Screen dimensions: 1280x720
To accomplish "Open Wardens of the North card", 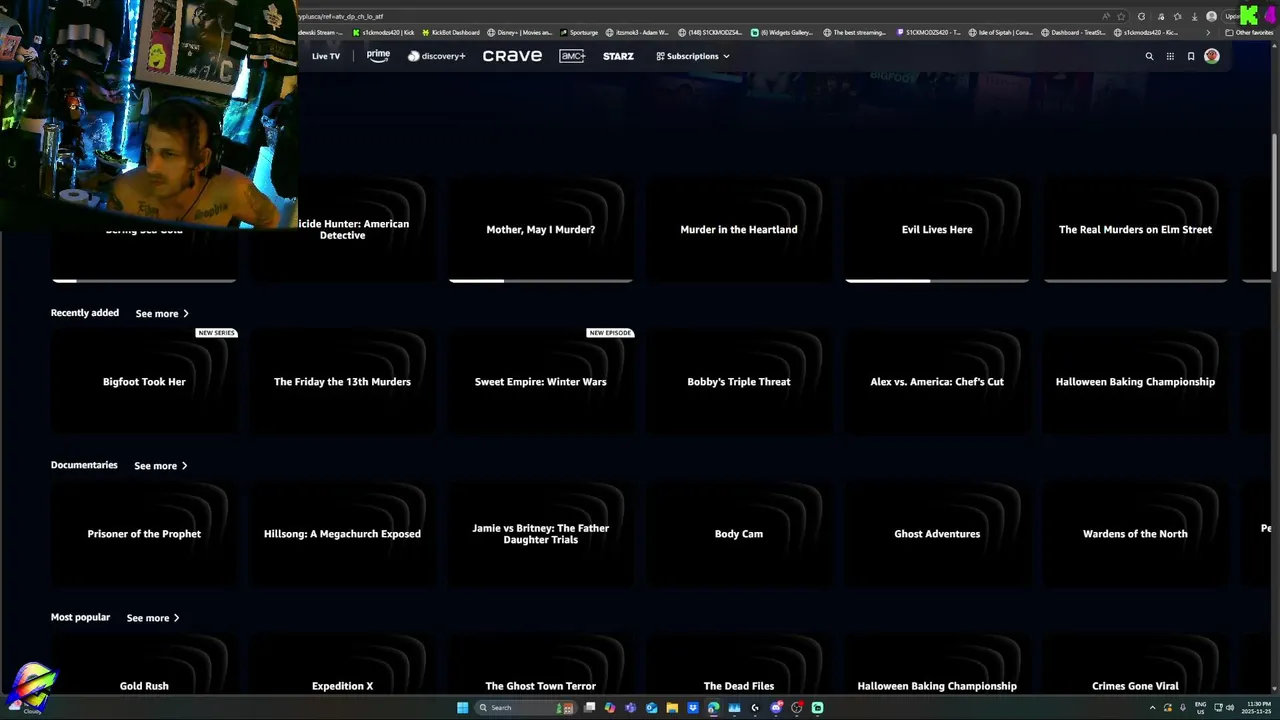I will (x=1135, y=534).
